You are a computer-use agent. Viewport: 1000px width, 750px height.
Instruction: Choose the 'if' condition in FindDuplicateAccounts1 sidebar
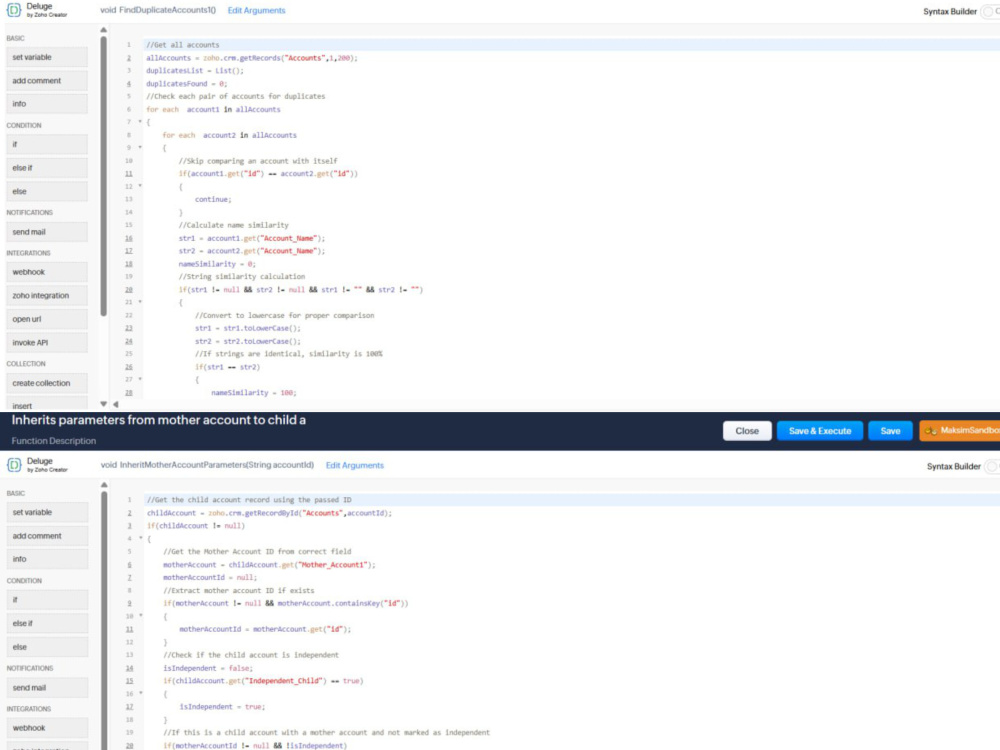coord(47,144)
